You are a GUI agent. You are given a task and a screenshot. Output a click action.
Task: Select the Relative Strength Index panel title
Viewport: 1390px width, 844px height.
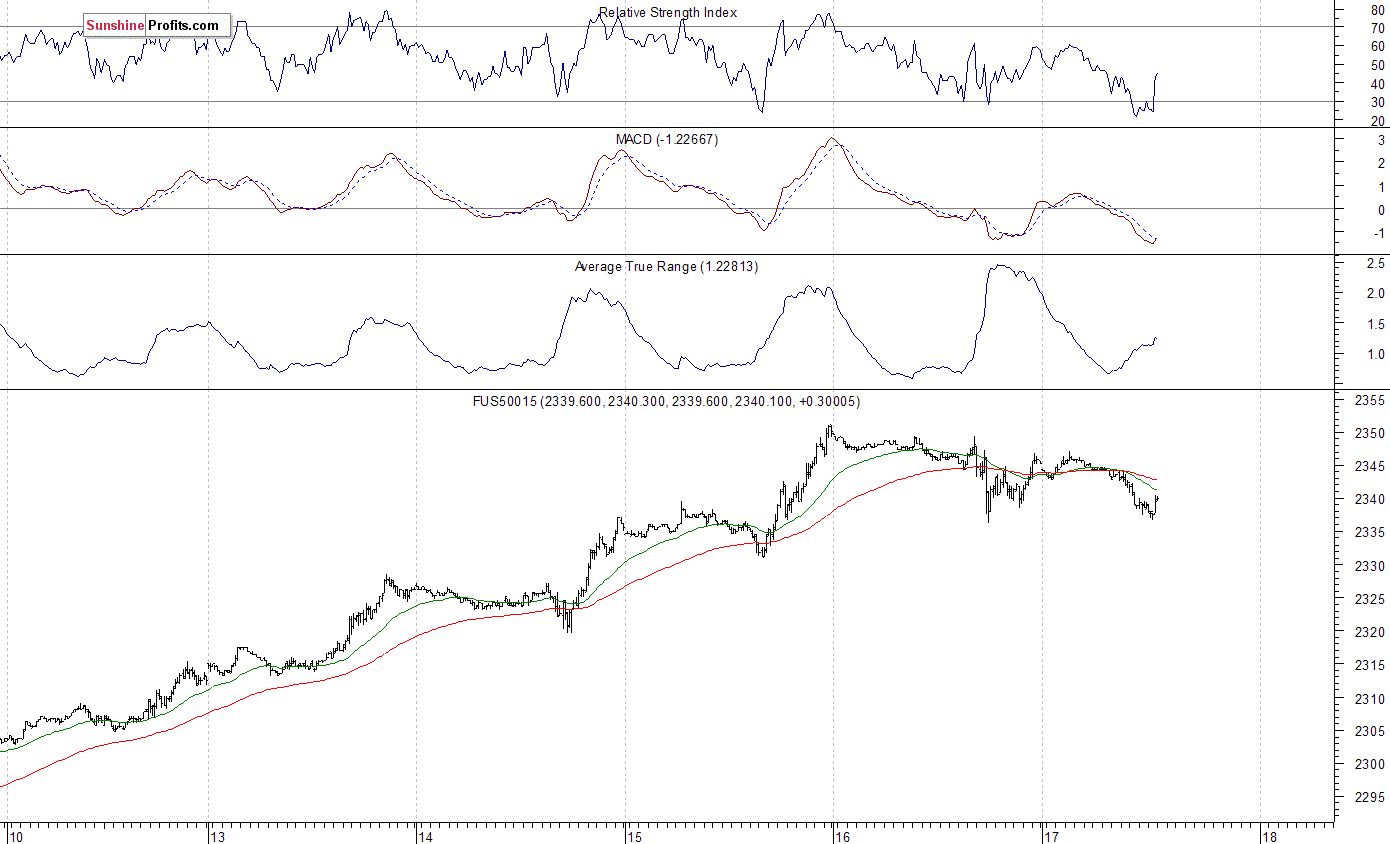click(x=668, y=13)
